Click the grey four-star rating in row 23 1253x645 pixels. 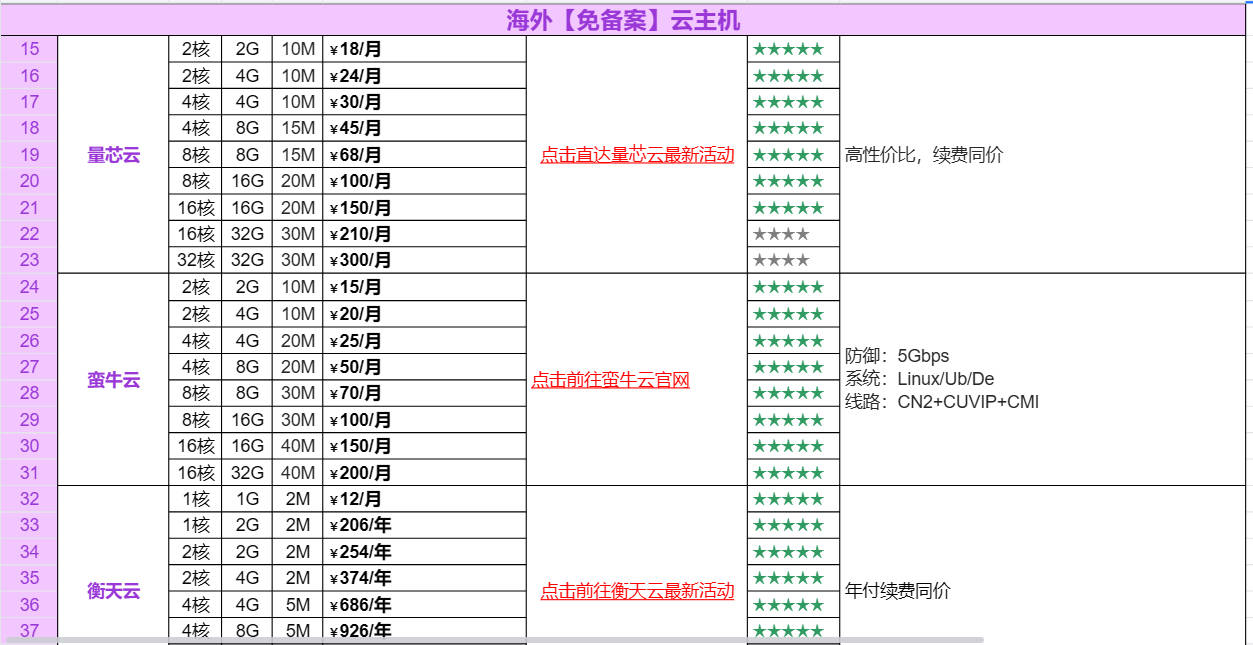(781, 260)
